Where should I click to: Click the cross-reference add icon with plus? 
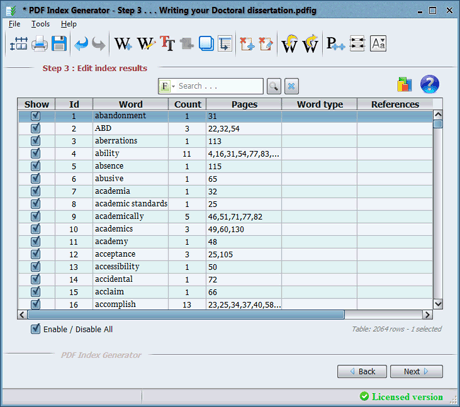(247, 44)
